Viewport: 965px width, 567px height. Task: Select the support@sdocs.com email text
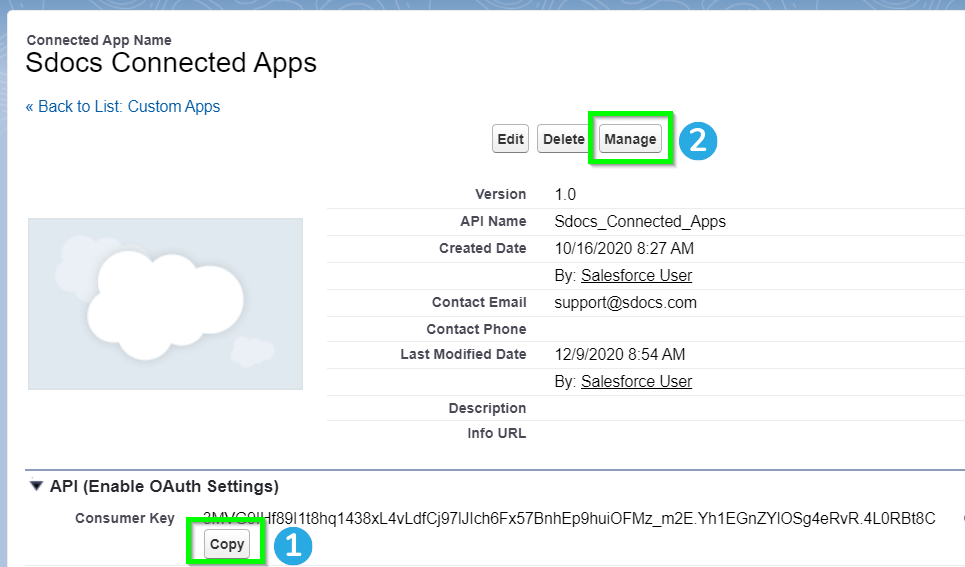pyautogui.click(x=625, y=302)
